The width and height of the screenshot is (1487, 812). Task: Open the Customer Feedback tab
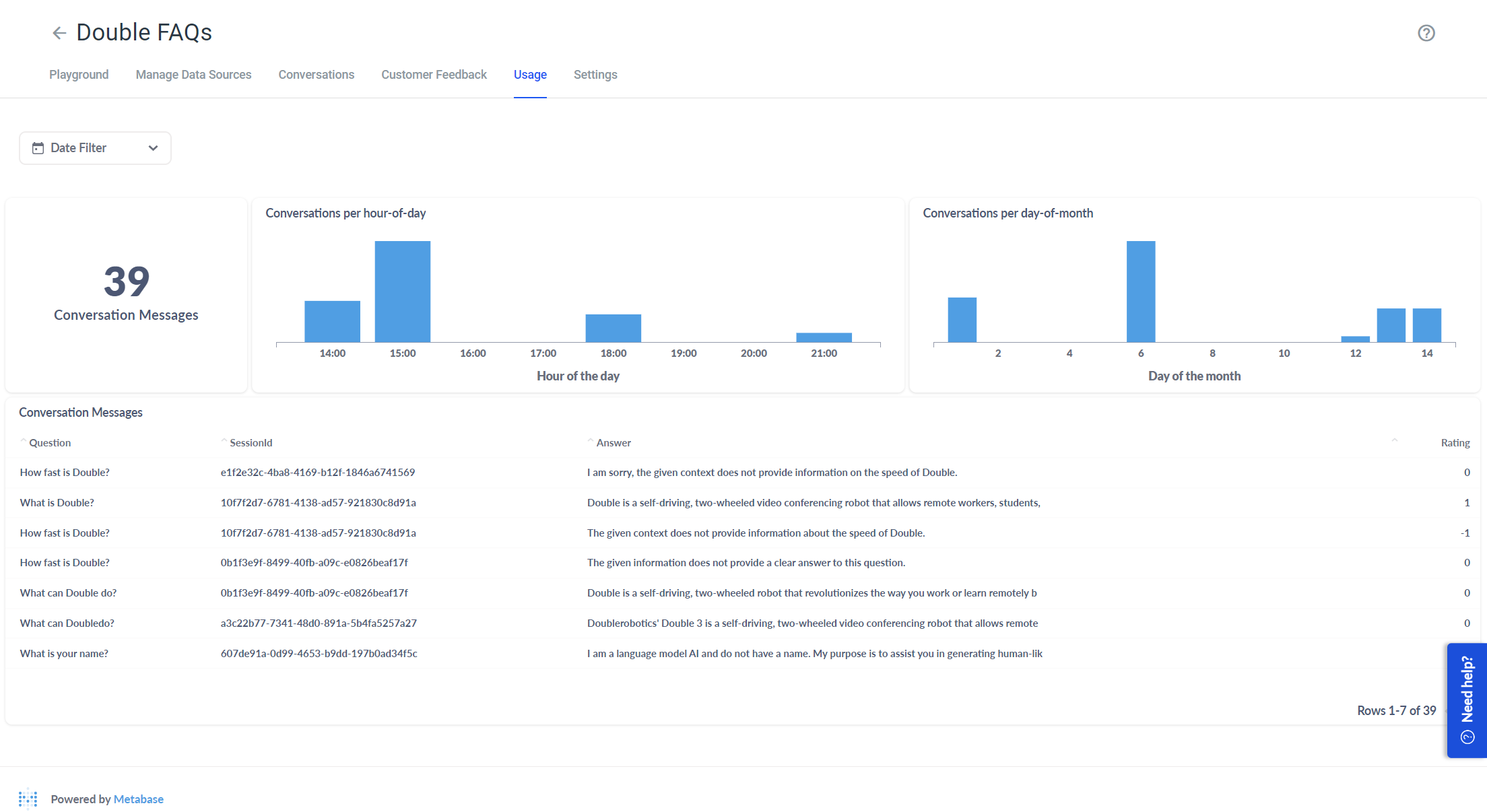point(434,75)
